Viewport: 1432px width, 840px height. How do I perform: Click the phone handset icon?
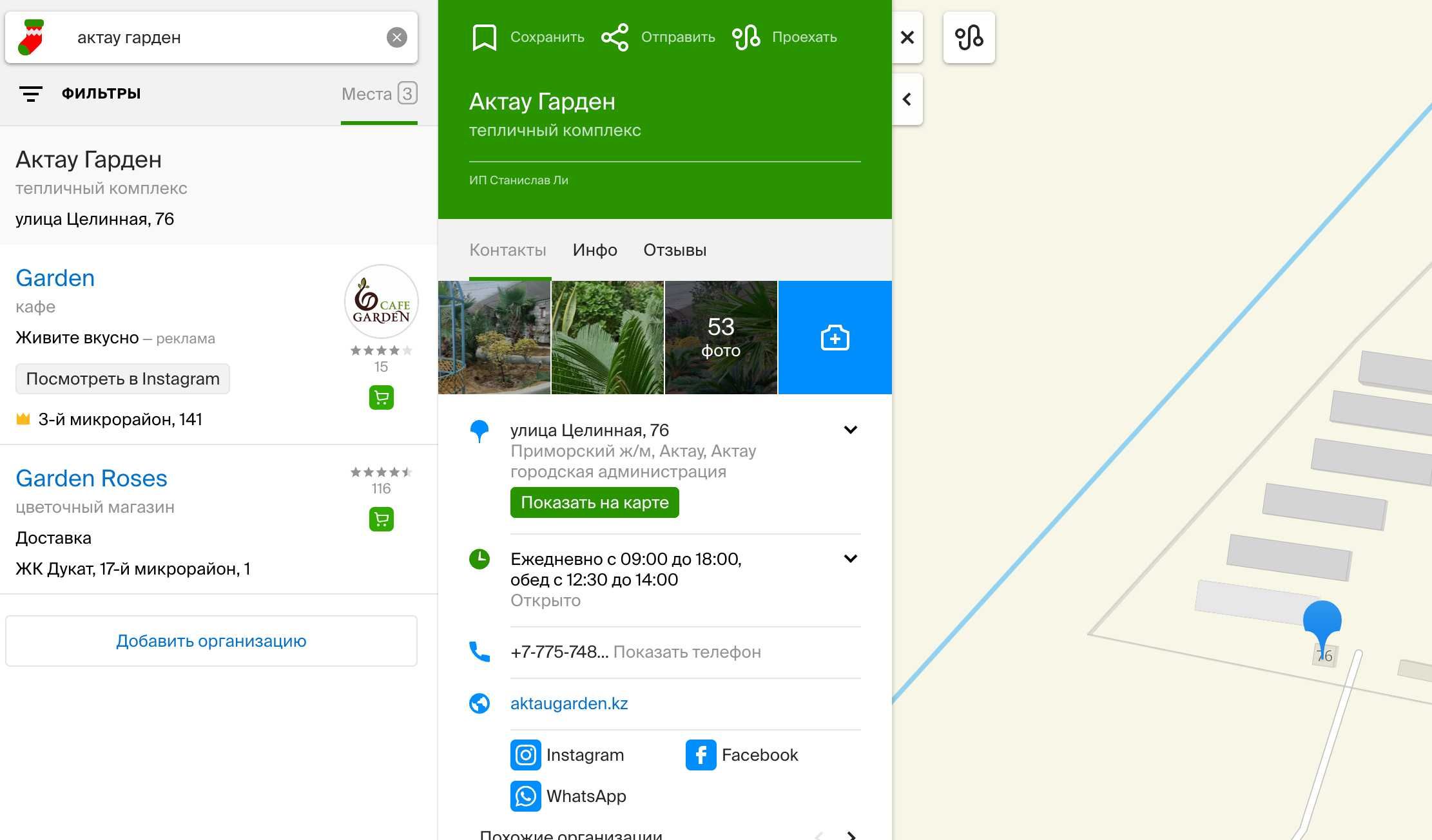pos(479,652)
